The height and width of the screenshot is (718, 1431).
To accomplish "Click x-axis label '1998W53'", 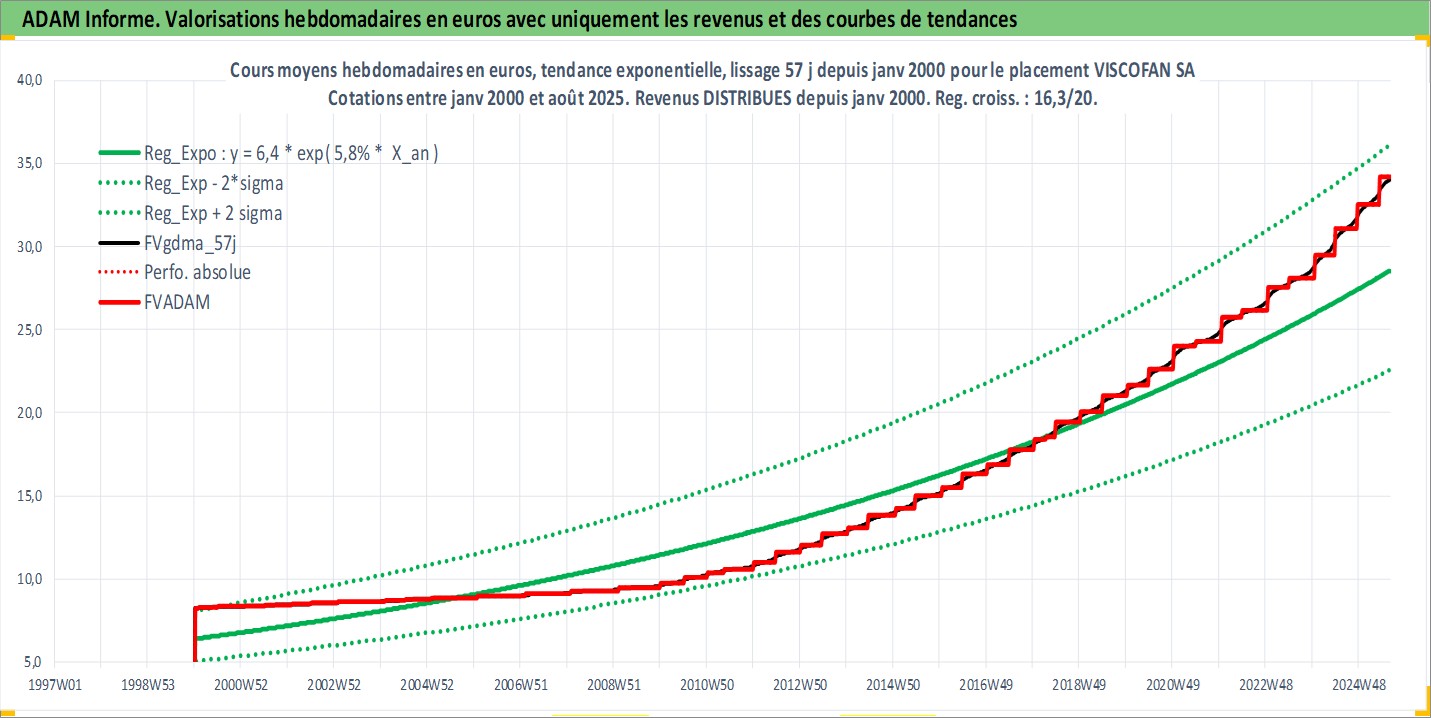I will point(147,685).
